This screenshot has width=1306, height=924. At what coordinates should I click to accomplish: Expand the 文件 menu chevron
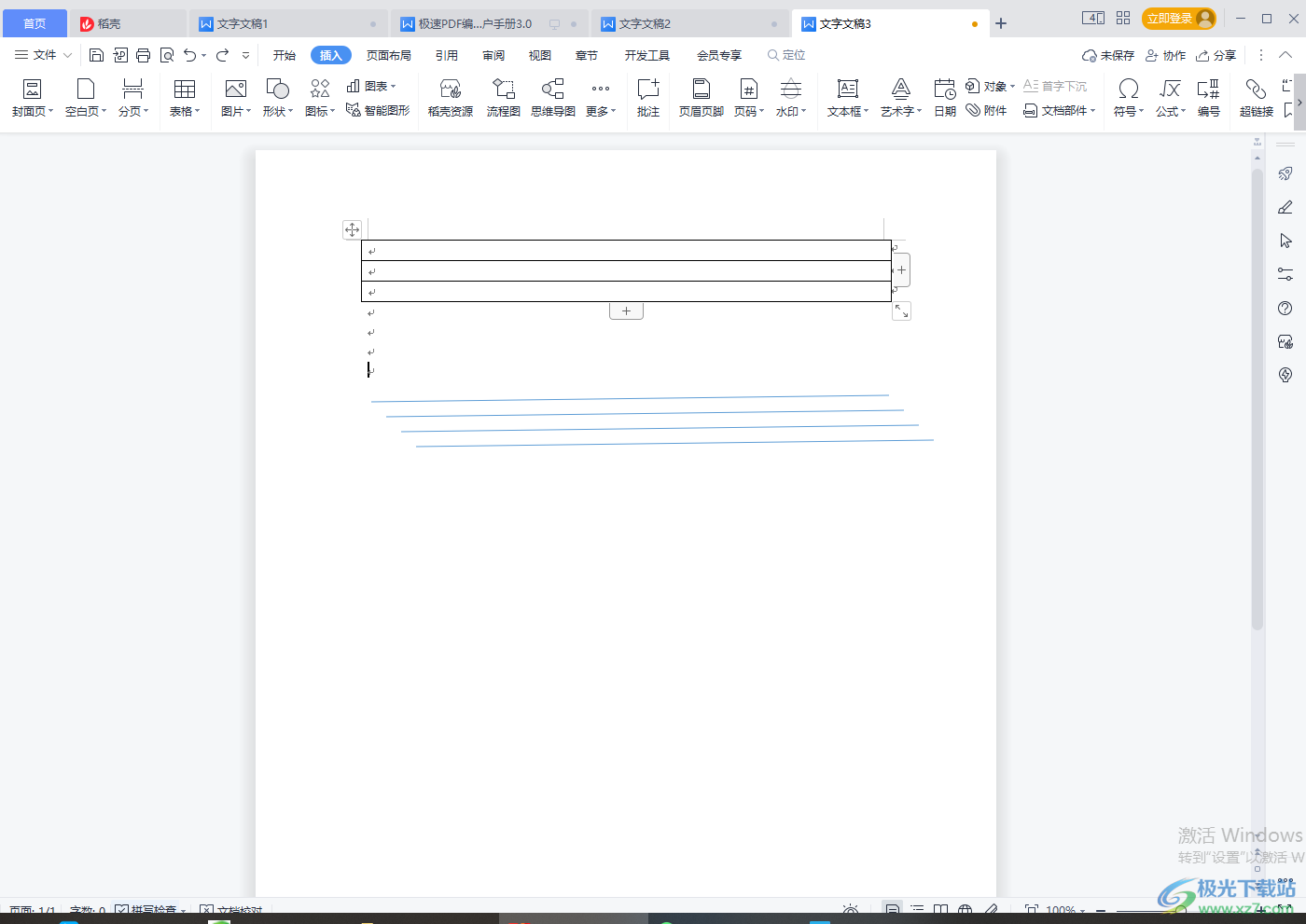pos(67,56)
